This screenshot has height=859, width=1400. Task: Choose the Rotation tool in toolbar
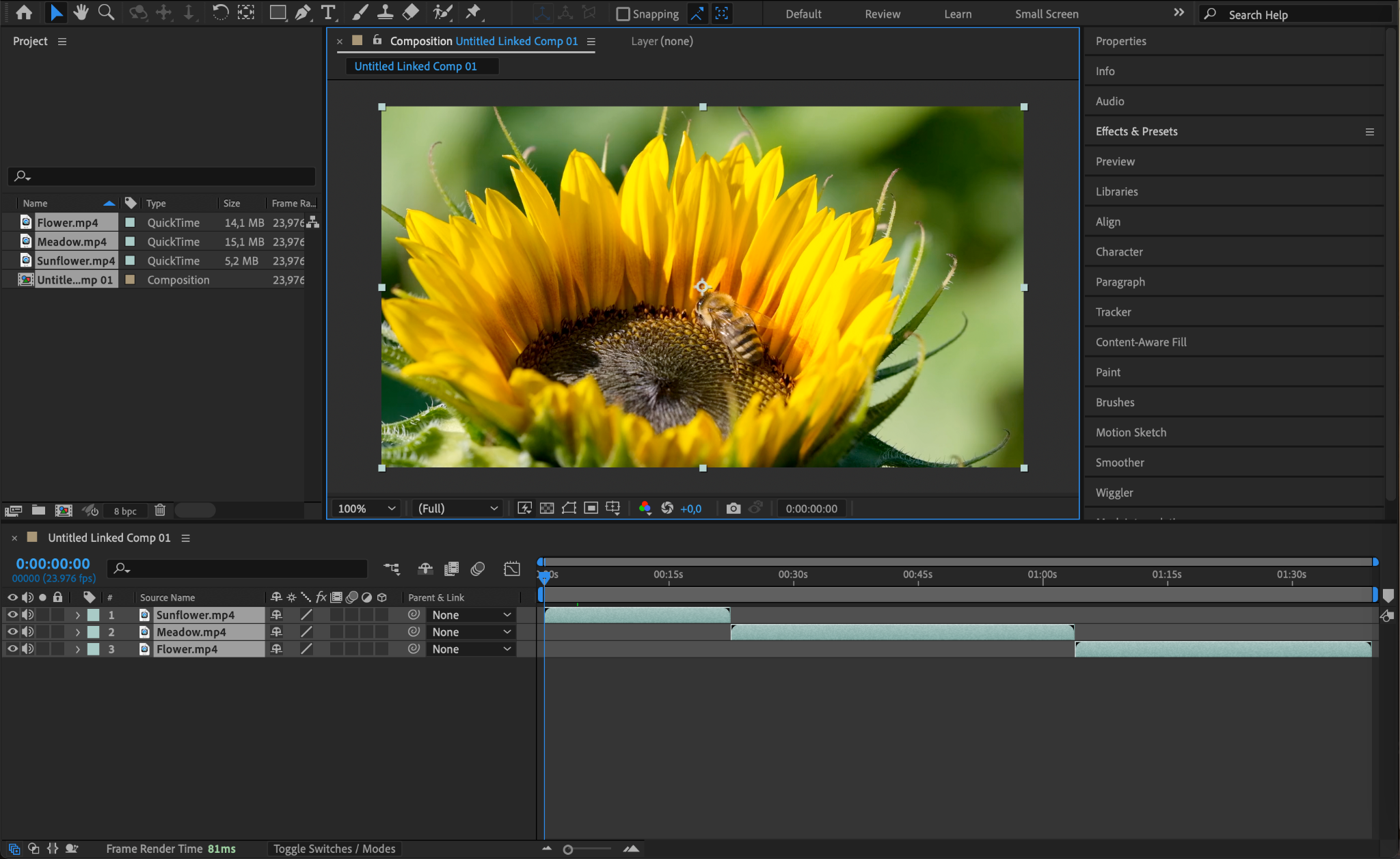coord(220,12)
